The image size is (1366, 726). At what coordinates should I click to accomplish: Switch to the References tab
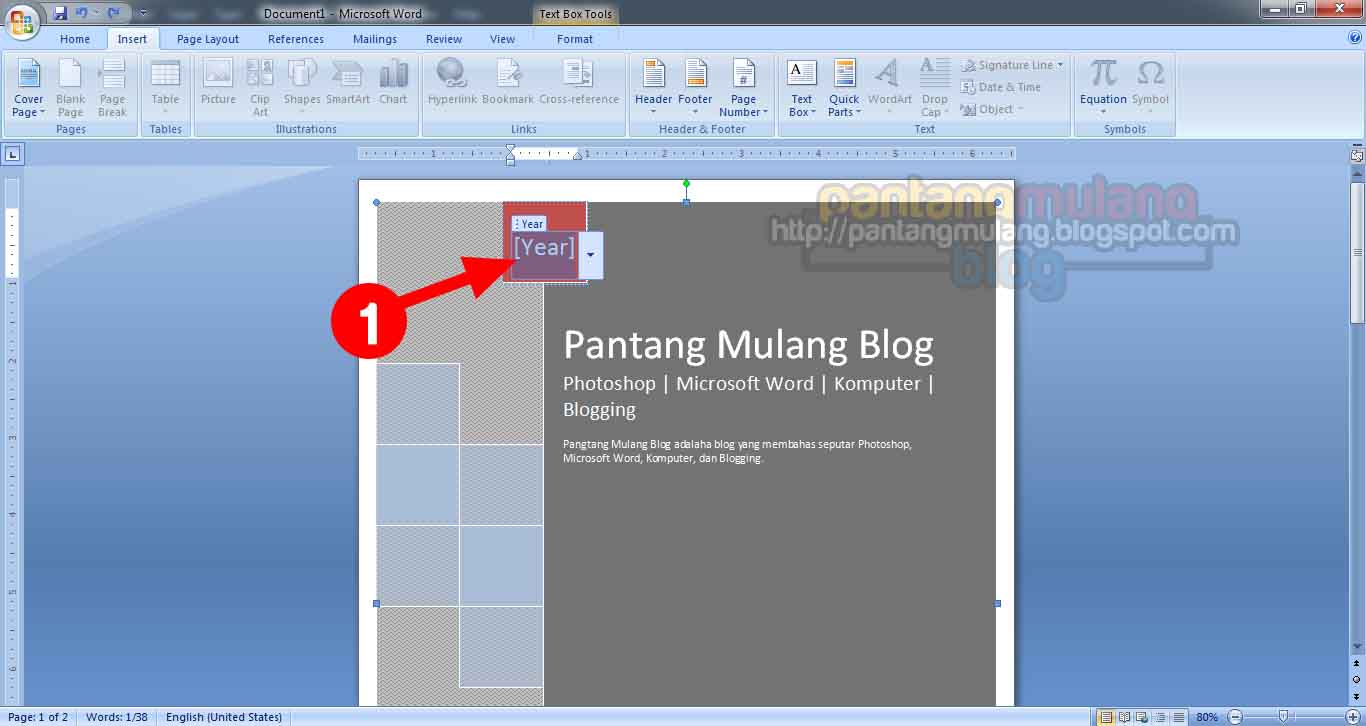tap(296, 39)
